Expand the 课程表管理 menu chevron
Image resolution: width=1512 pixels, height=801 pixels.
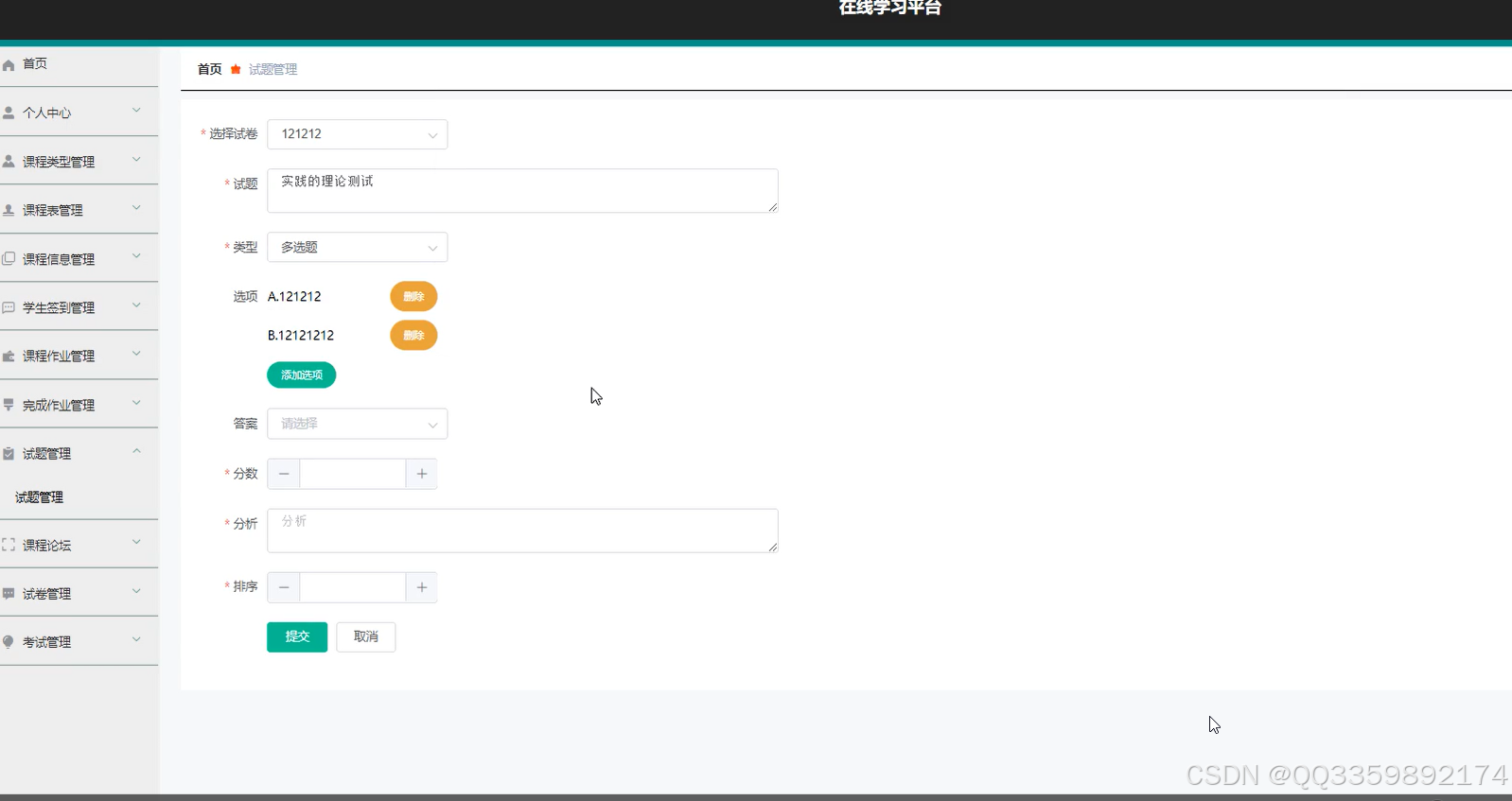pos(136,207)
